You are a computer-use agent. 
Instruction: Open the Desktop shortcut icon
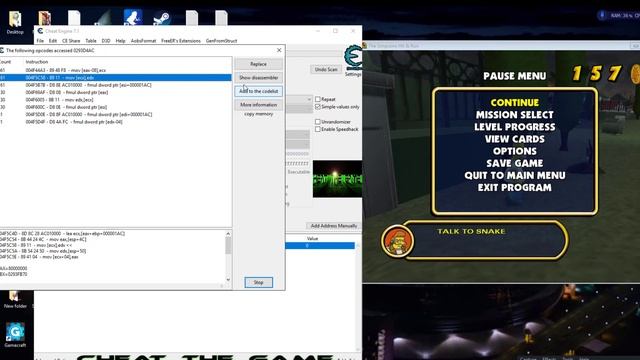pyautogui.click(x=15, y=22)
